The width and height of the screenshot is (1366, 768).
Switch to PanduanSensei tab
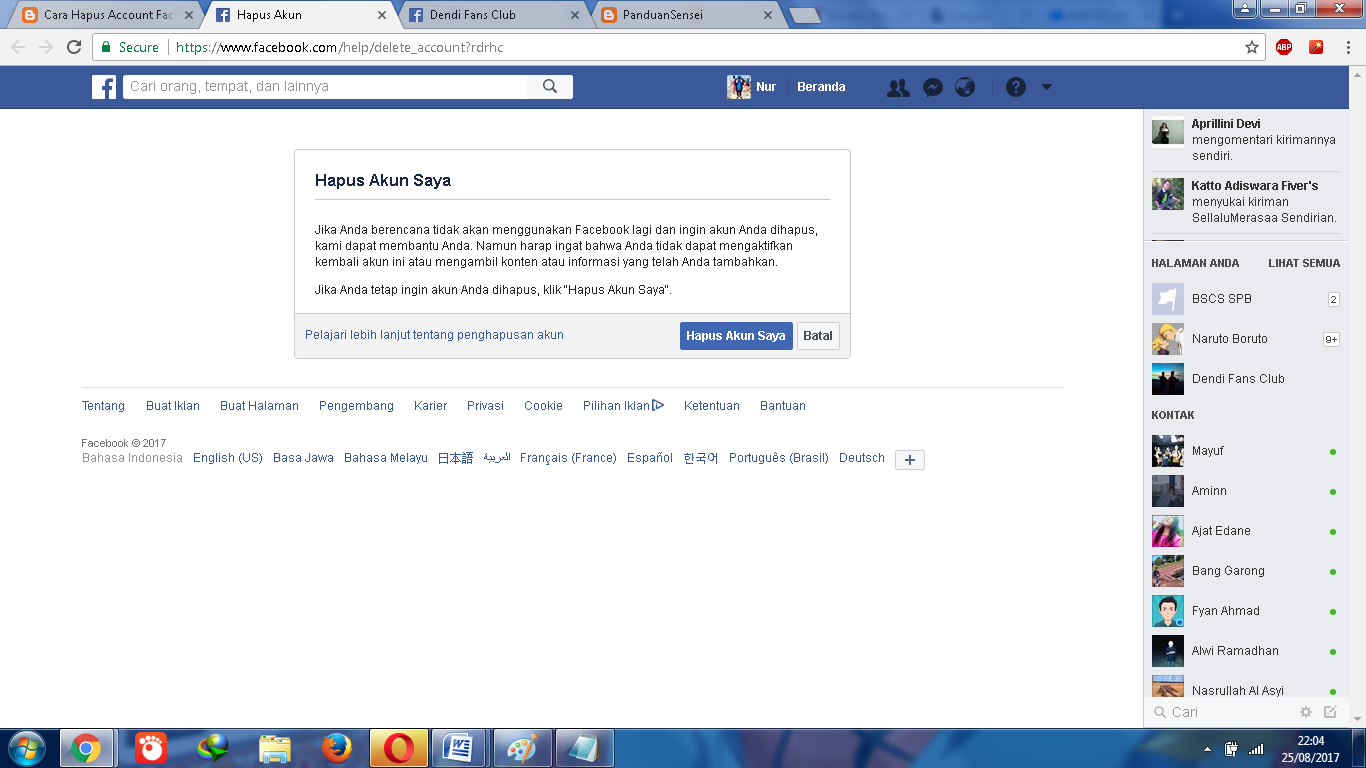point(684,15)
